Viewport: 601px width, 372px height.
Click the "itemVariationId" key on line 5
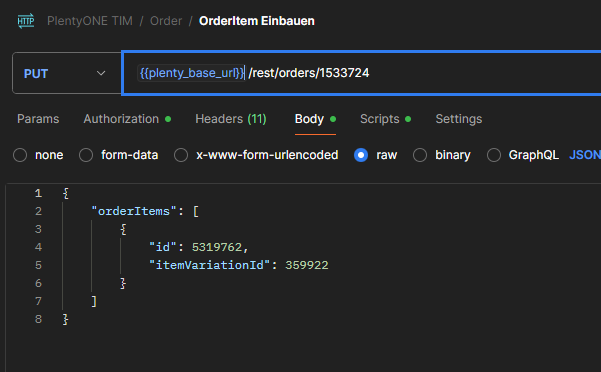click(x=210, y=265)
